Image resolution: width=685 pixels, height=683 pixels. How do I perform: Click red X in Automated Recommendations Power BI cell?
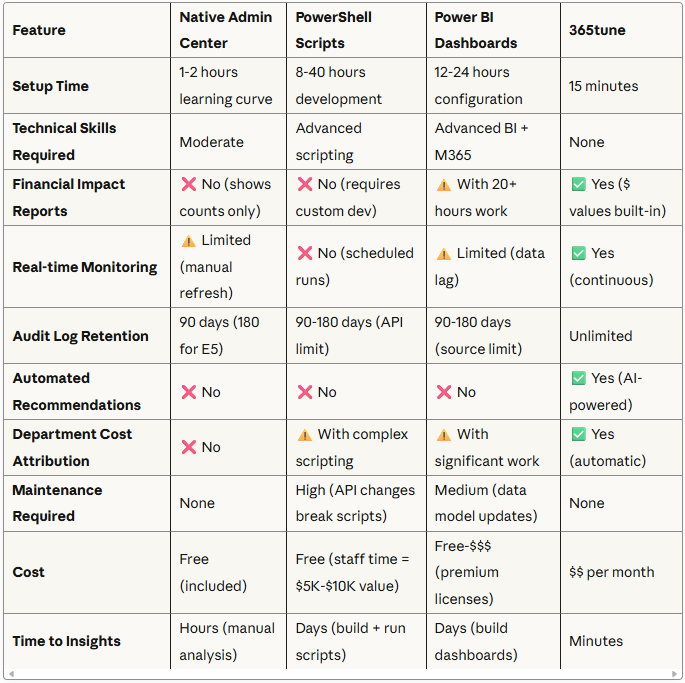coord(443,392)
